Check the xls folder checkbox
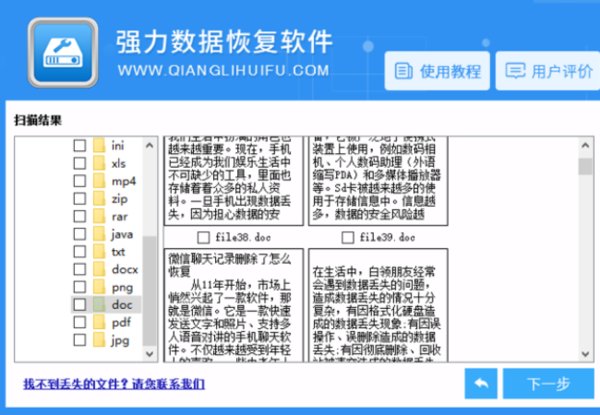Viewport: 600px width, 415px height. (80, 163)
